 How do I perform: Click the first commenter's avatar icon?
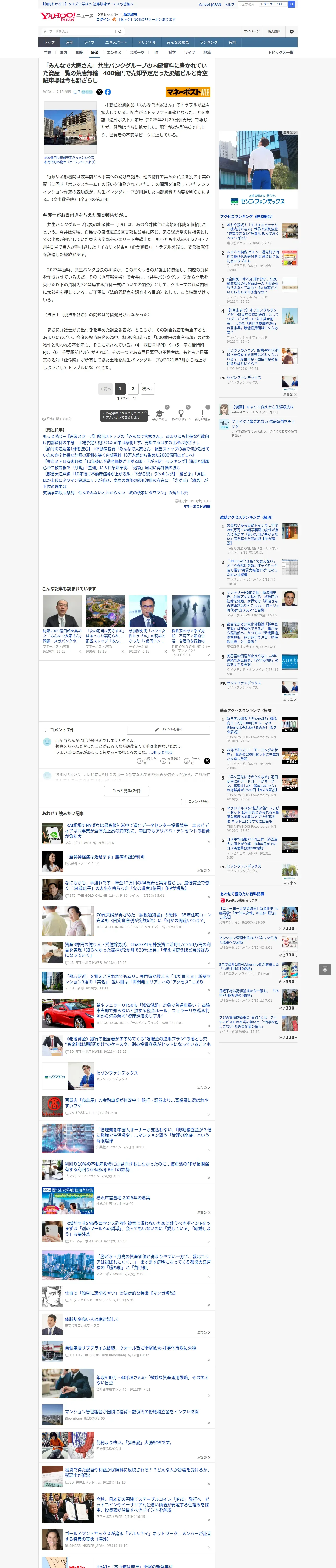point(47,742)
